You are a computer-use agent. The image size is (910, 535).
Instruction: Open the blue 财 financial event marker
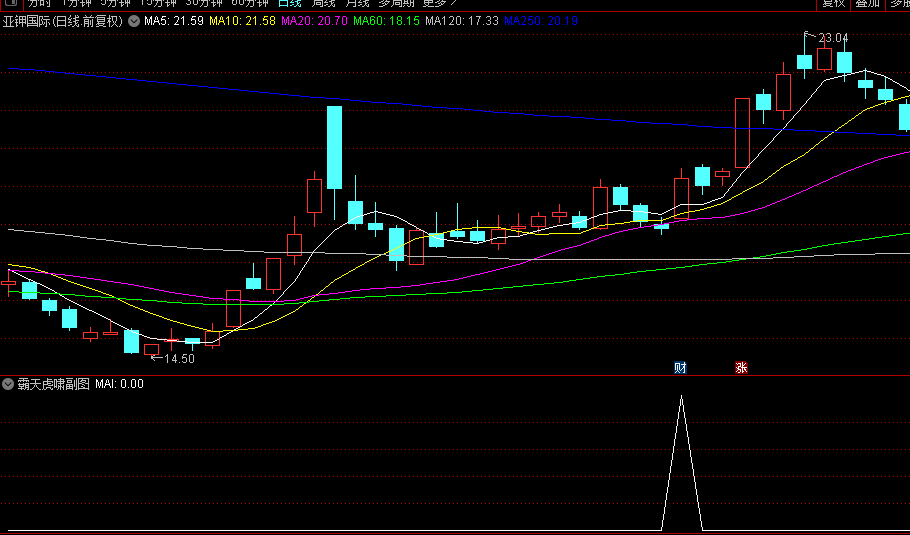click(680, 367)
